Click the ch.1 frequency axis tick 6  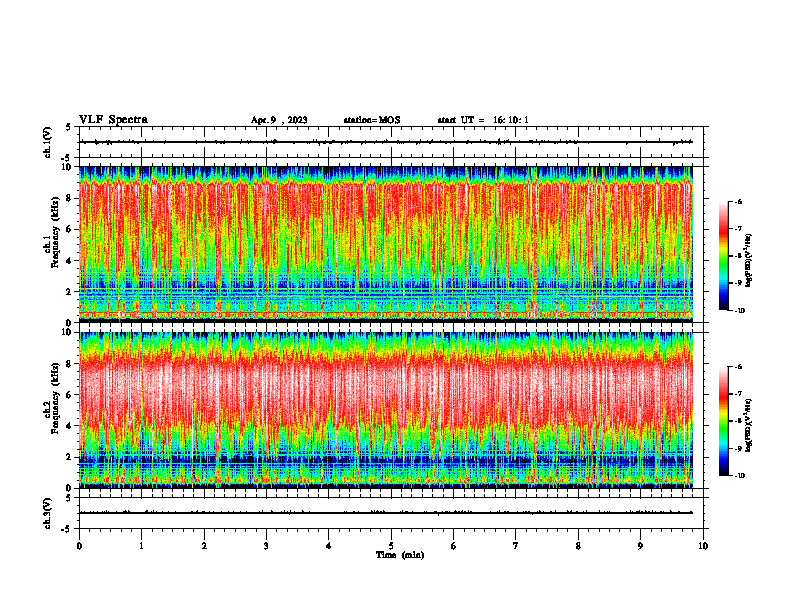[70, 229]
